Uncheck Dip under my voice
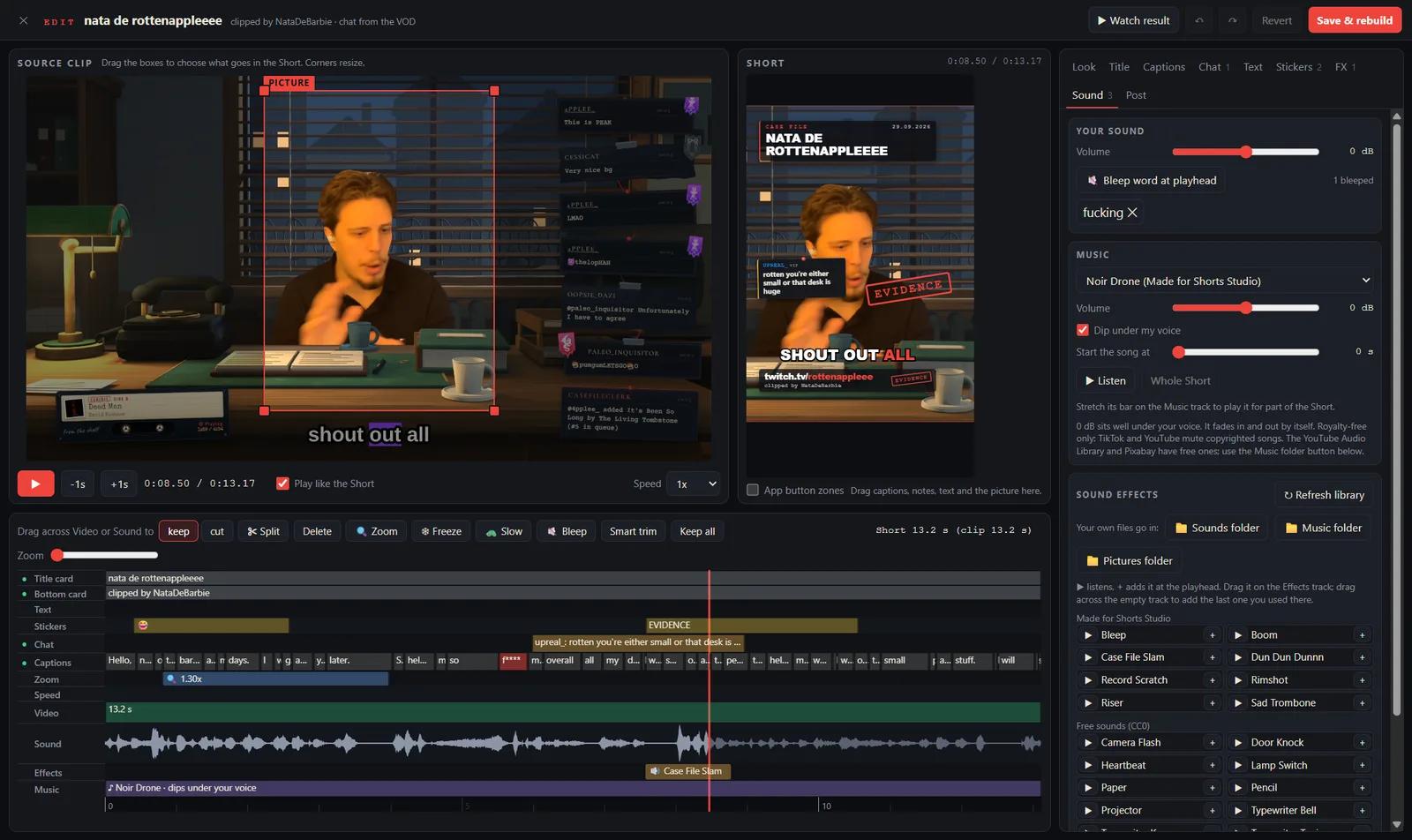 coord(1083,330)
